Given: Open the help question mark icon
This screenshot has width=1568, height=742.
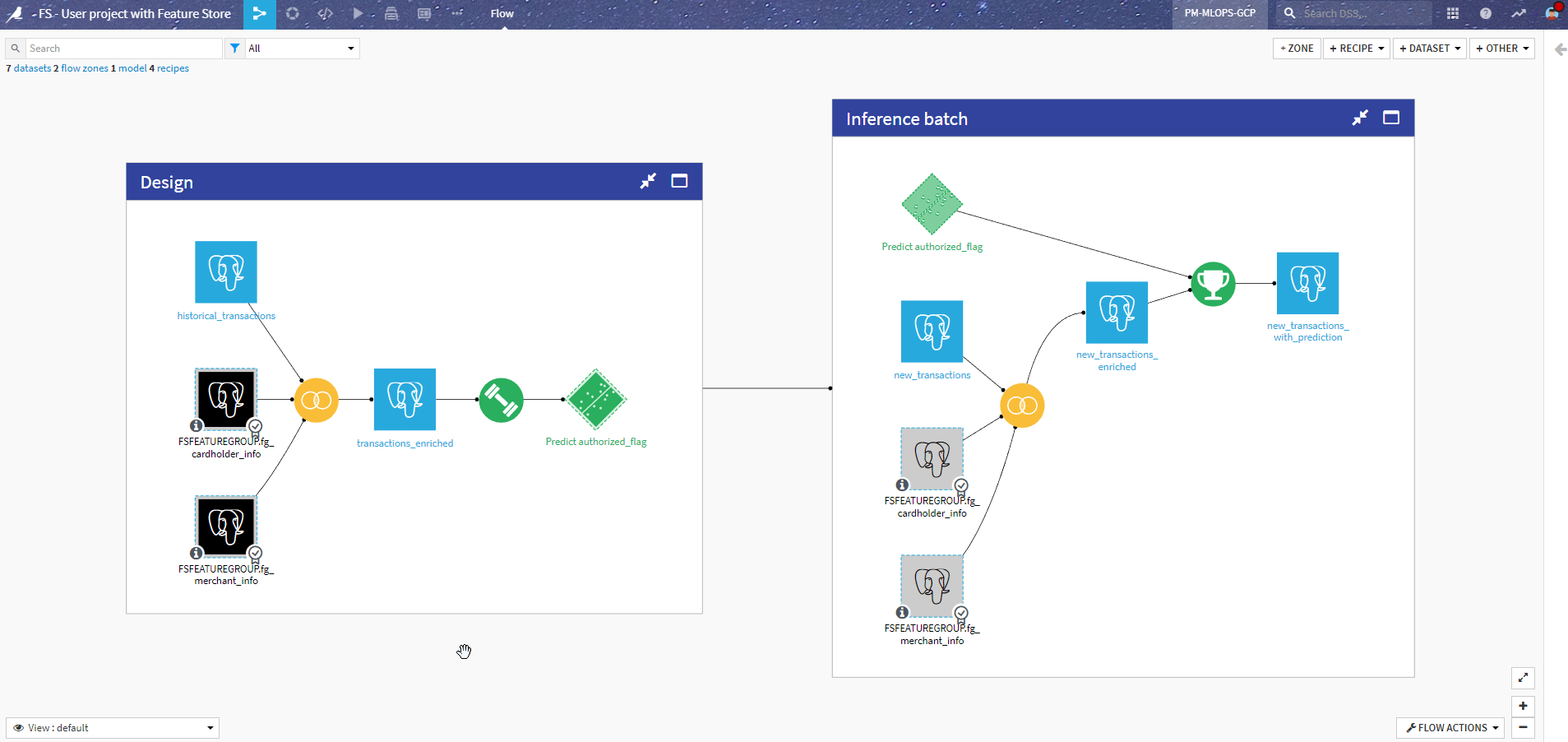Looking at the screenshot, I should pos(1485,13).
